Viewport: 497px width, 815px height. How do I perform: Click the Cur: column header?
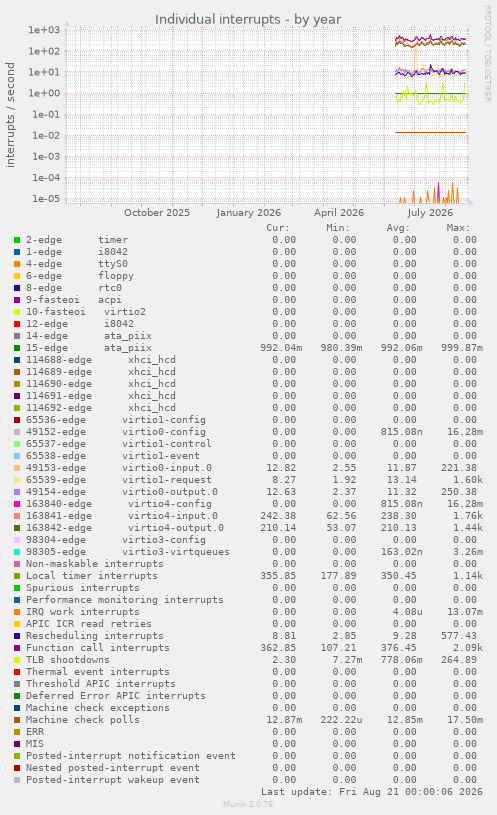tap(278, 228)
